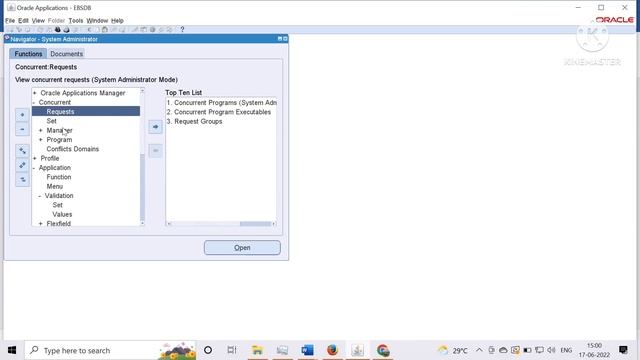
Task: Click the tree vertical scrollbar thumb
Action: click(x=142, y=187)
